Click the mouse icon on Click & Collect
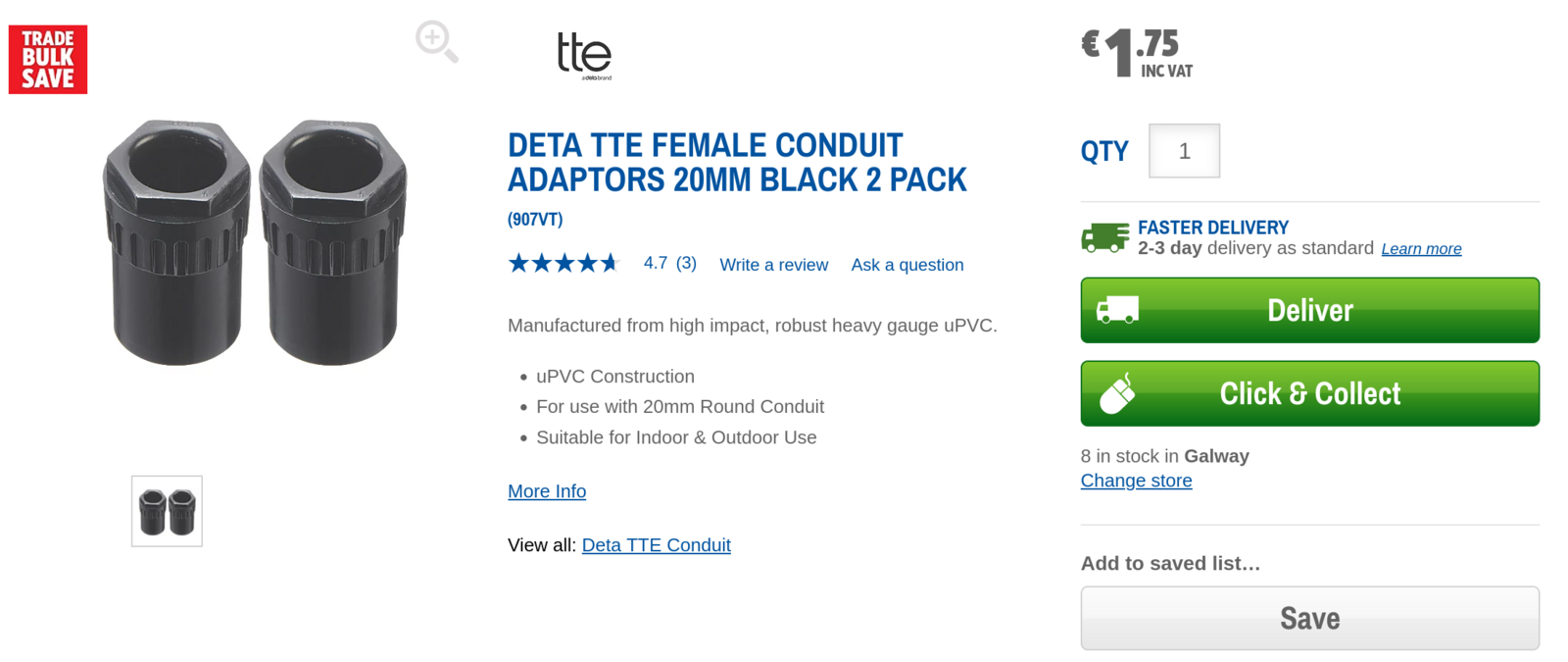1568x662 pixels. 1117,394
